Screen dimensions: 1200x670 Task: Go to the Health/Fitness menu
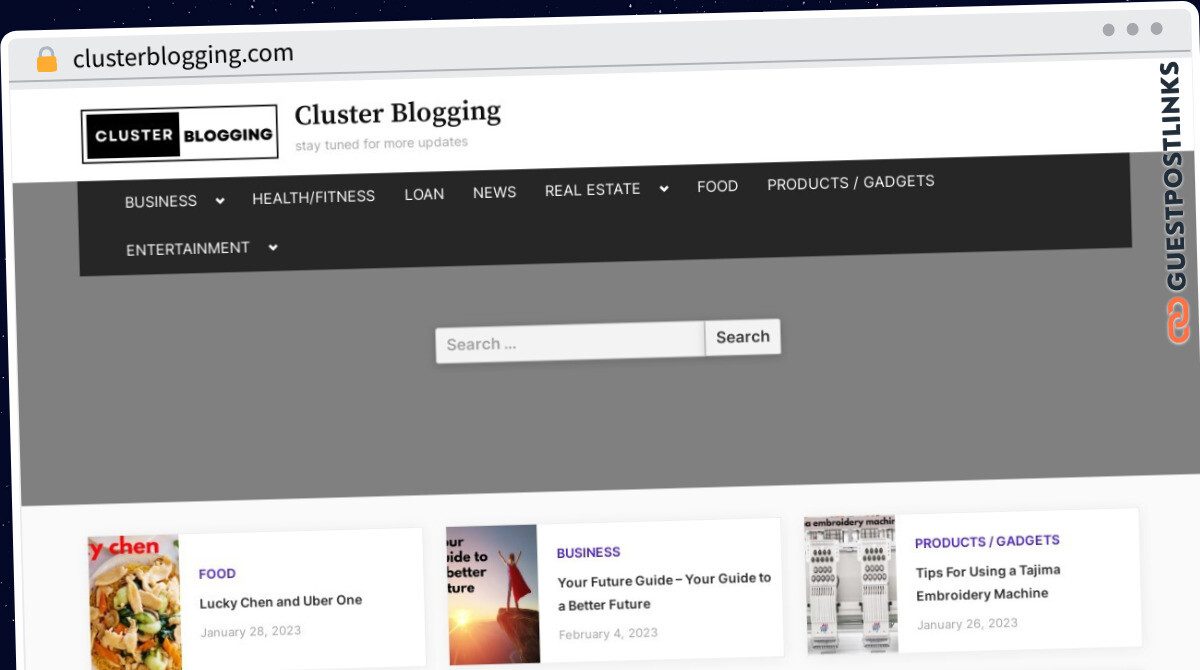(313, 197)
